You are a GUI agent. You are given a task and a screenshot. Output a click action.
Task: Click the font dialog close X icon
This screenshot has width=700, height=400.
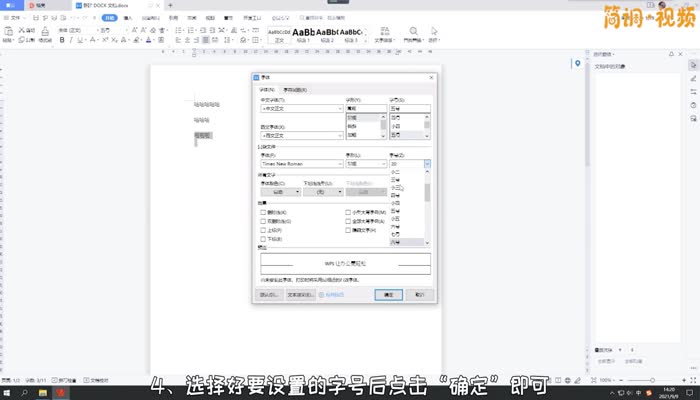[430, 77]
